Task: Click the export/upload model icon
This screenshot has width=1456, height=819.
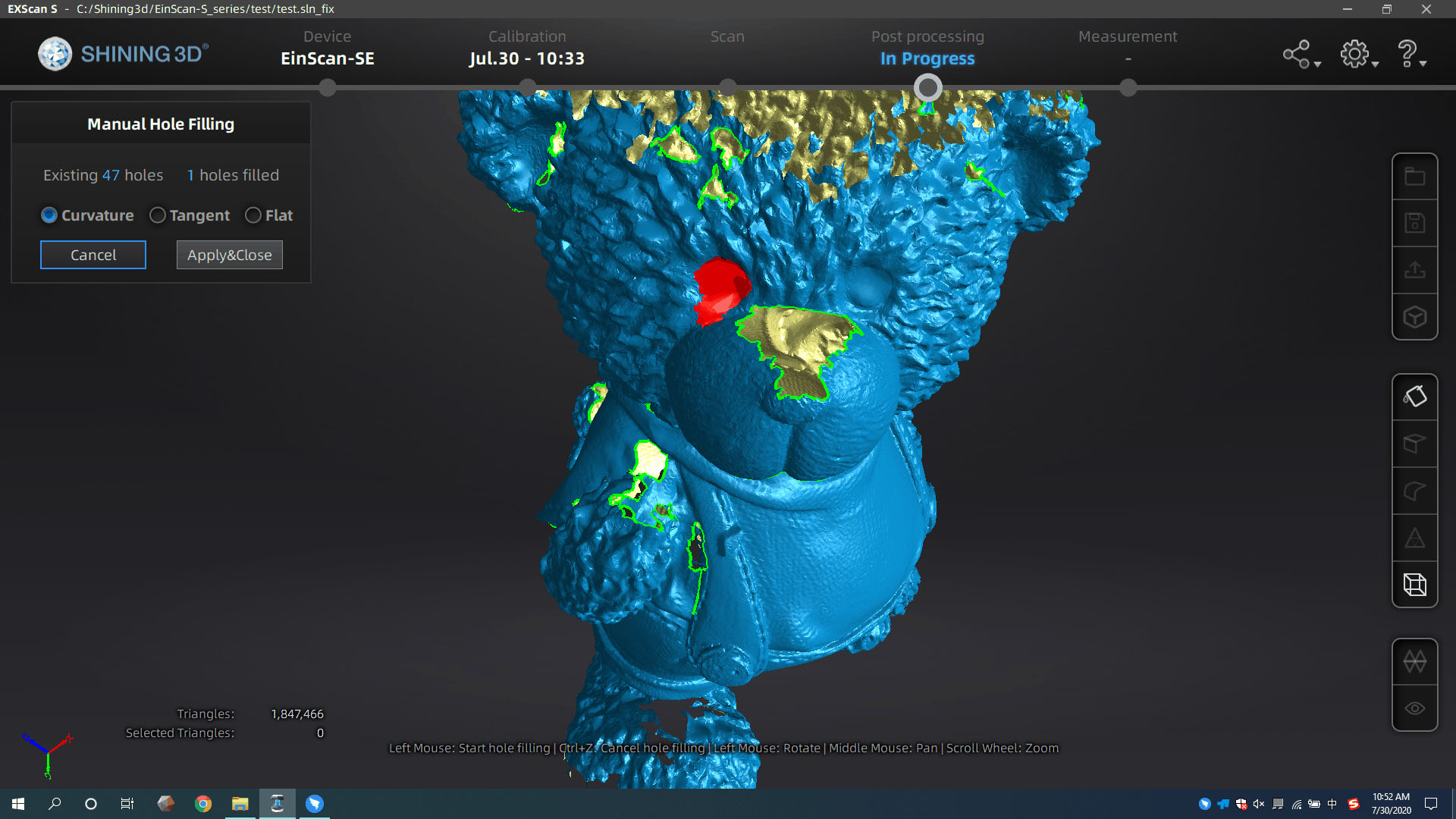Action: point(1414,270)
